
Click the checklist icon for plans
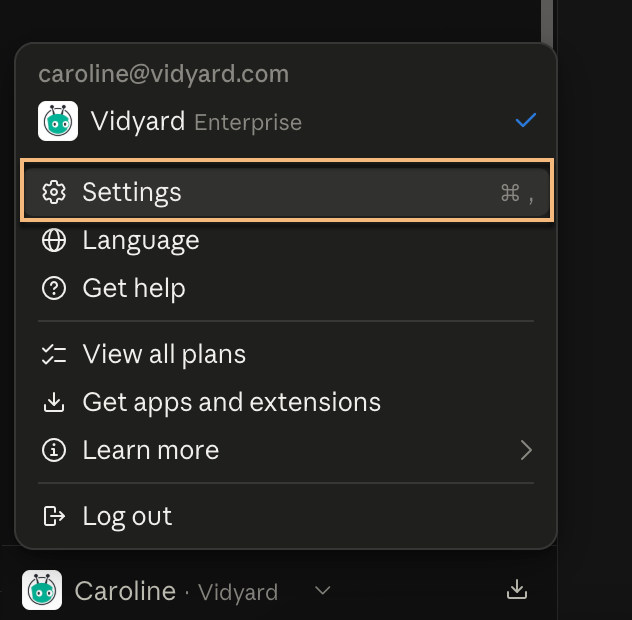coord(54,354)
